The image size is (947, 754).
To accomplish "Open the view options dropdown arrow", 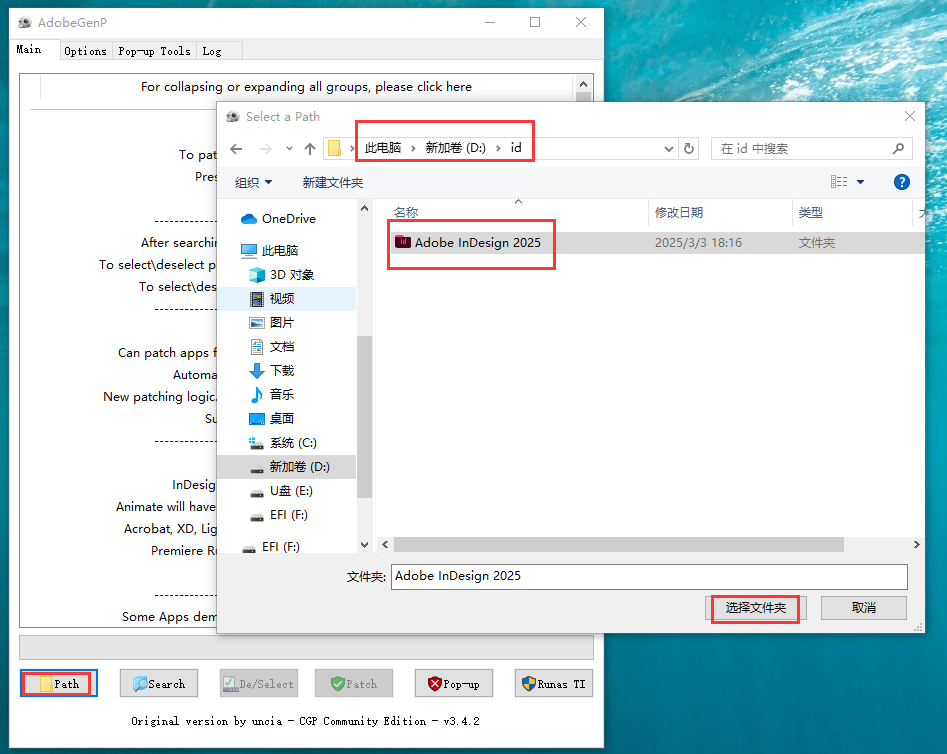I will (x=861, y=182).
